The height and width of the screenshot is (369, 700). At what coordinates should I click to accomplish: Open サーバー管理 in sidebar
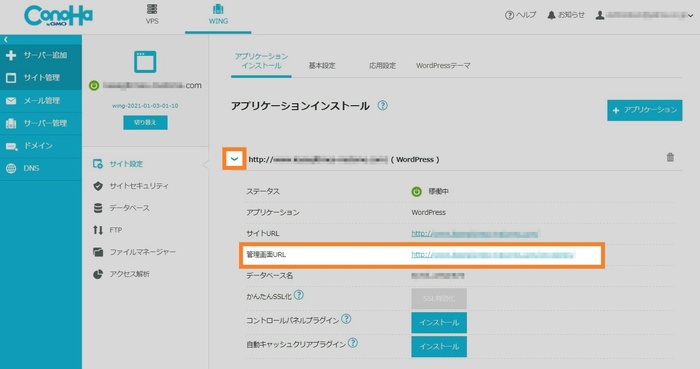point(41,123)
